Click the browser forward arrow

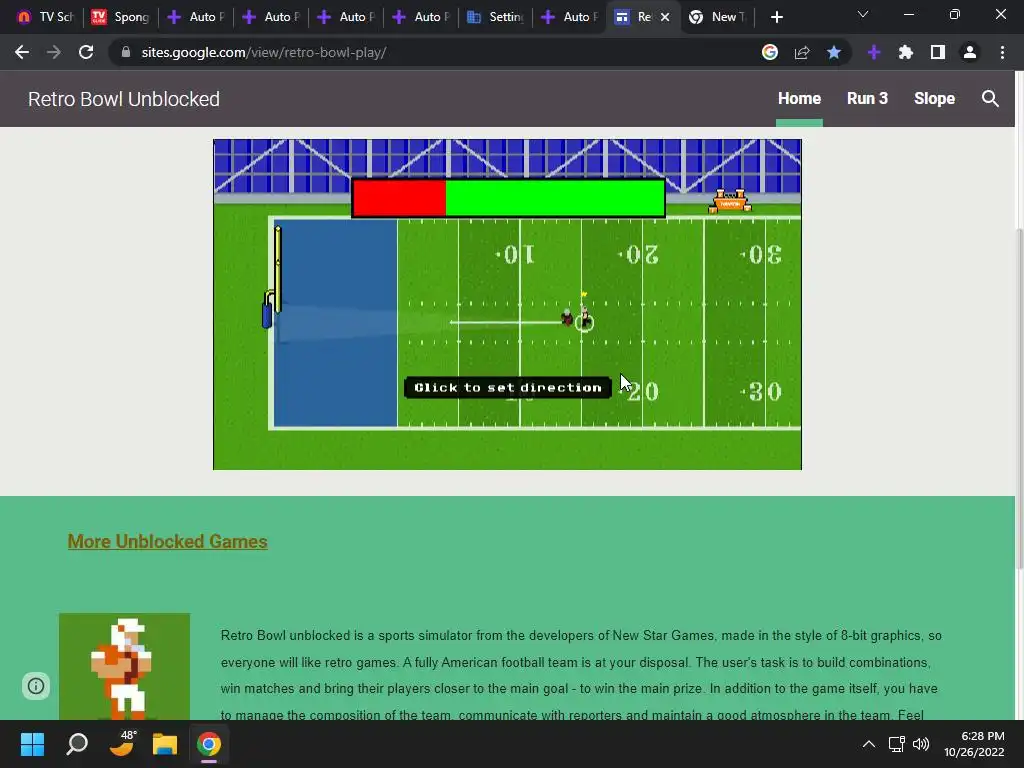[54, 52]
